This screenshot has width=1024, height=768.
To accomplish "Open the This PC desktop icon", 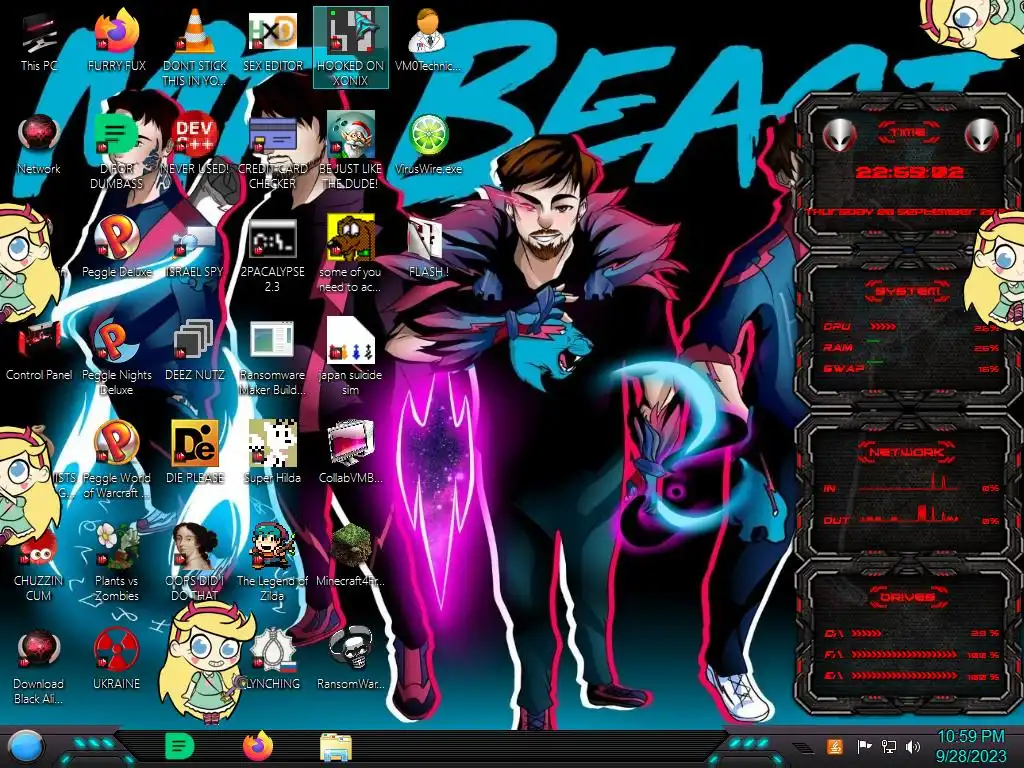I will [39, 40].
